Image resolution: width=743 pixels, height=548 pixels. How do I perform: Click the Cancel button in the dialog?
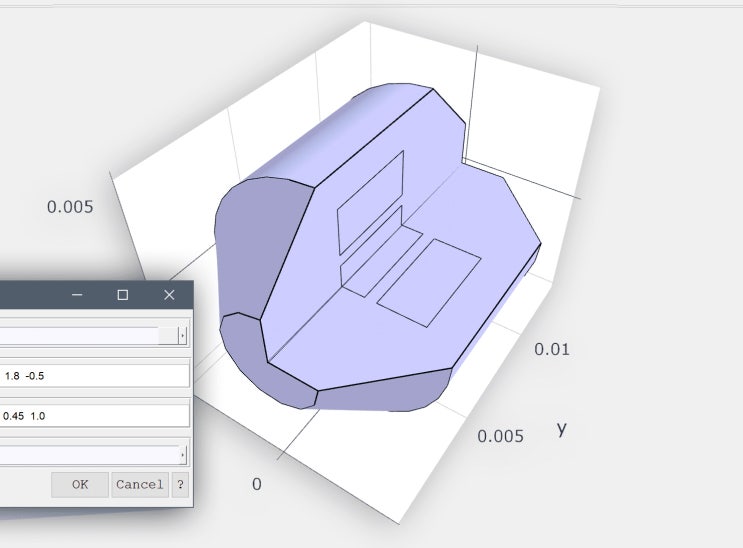(x=140, y=484)
